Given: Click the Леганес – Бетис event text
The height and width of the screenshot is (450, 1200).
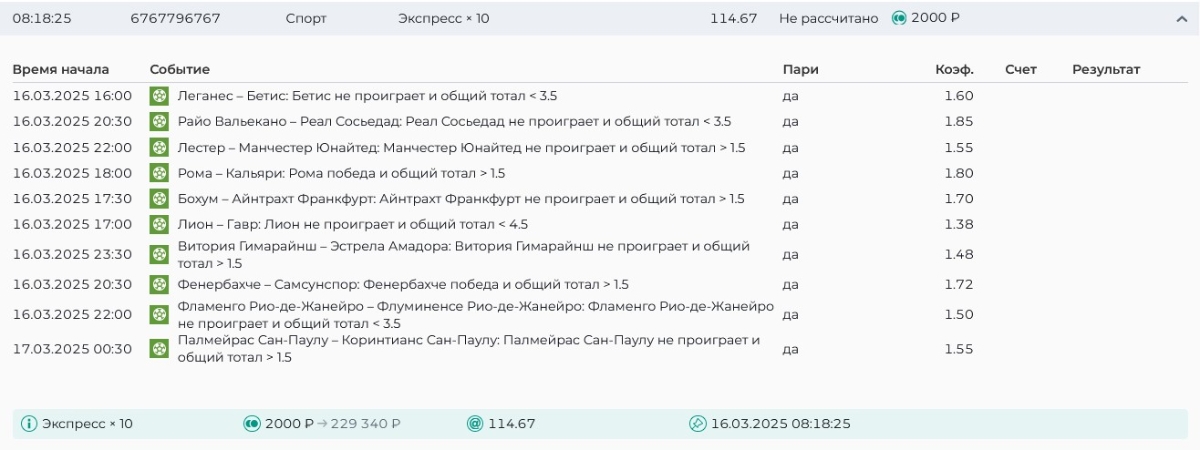Looking at the screenshot, I should [x=367, y=96].
